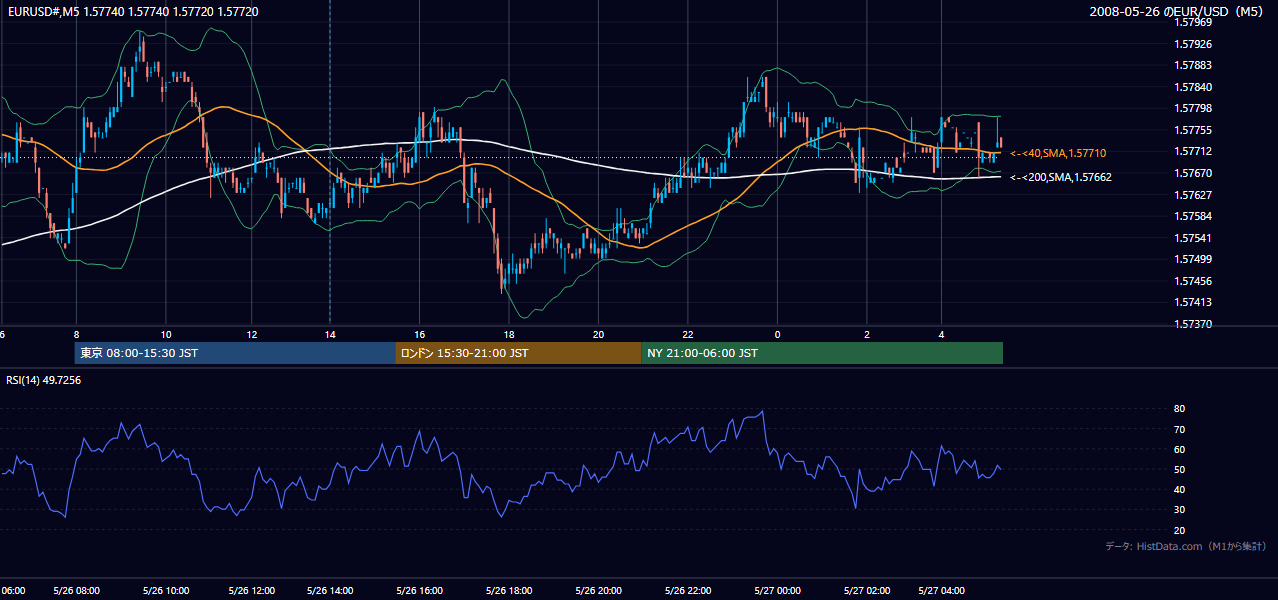Click the RSI scale value 30

click(1179, 510)
